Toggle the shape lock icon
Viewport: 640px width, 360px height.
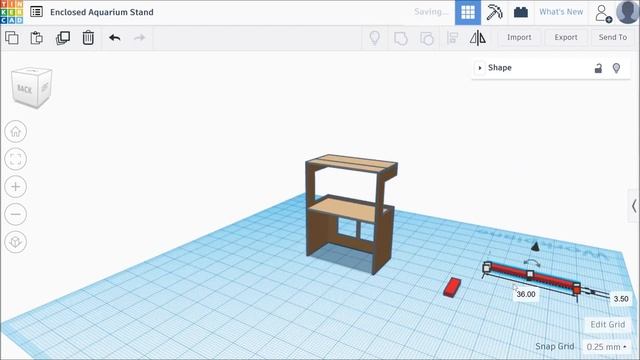click(x=598, y=68)
